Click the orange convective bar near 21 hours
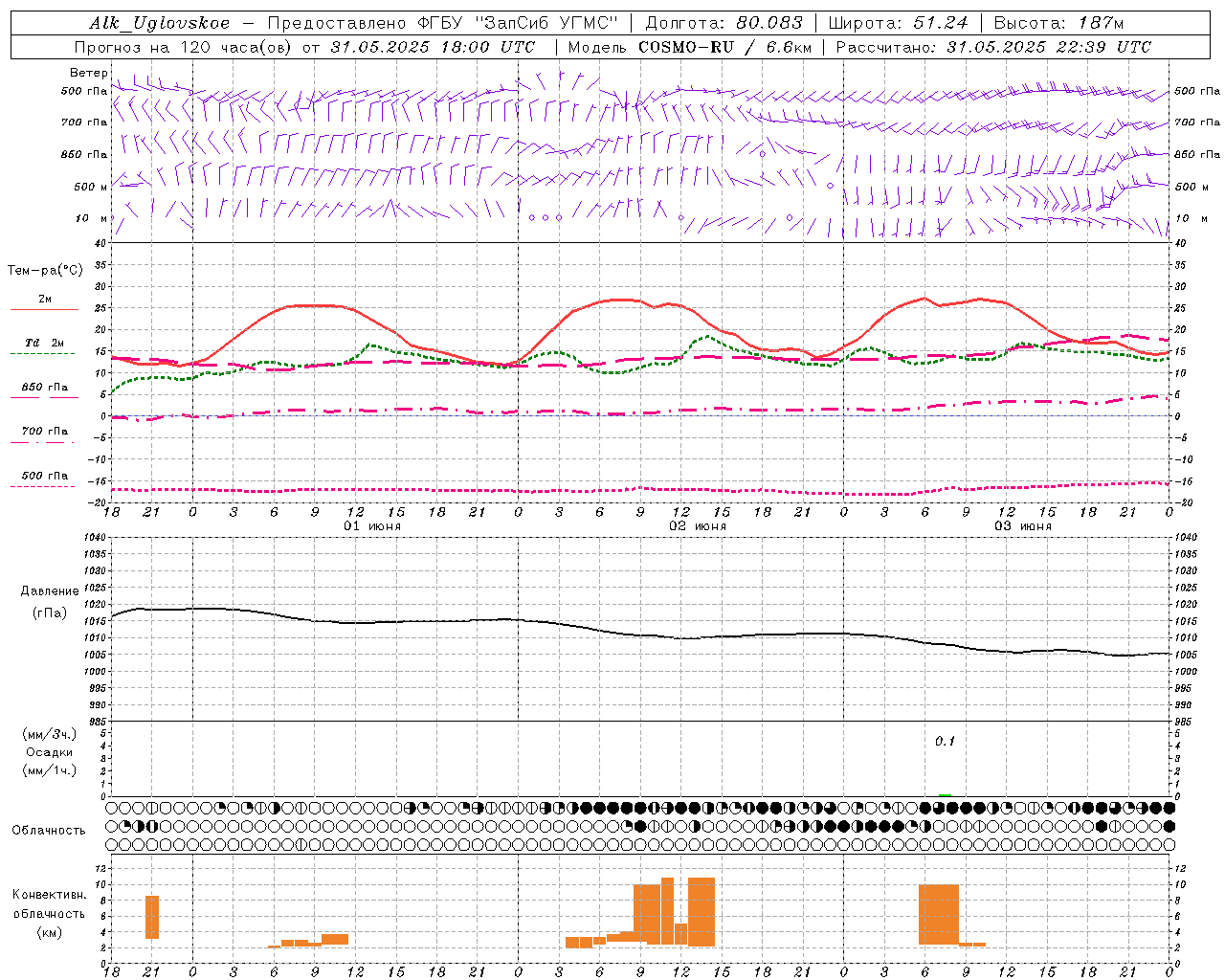The height and width of the screenshot is (980, 1225). (x=152, y=917)
